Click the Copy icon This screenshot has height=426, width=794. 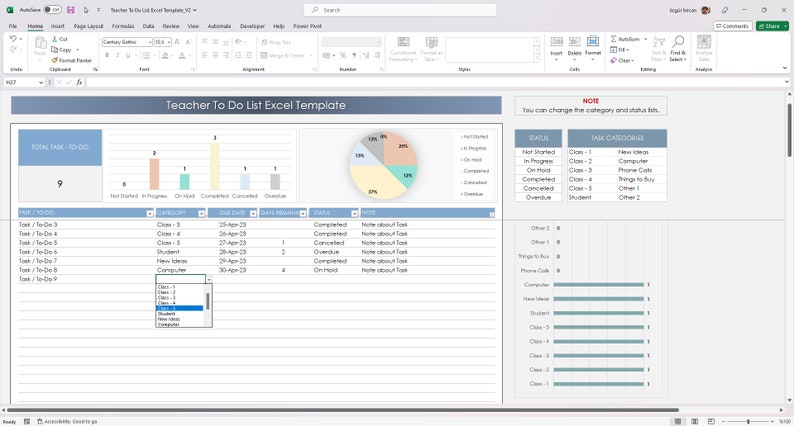(x=54, y=50)
